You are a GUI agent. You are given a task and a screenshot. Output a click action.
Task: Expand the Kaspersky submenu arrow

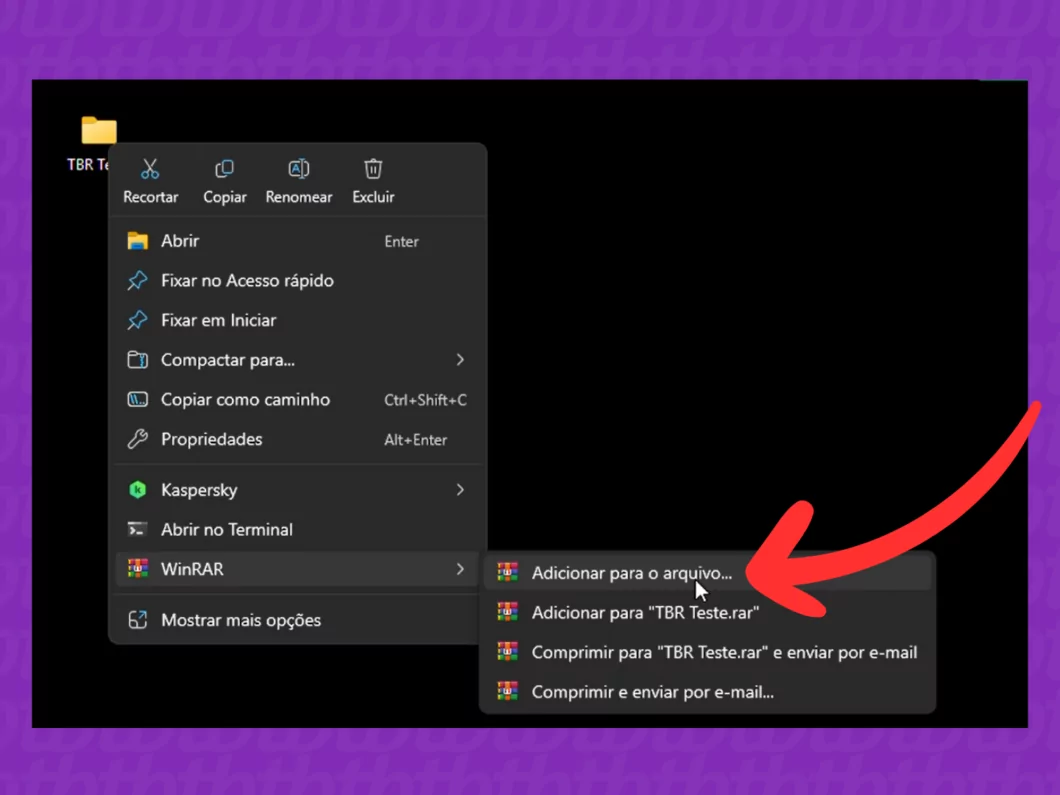(x=460, y=489)
